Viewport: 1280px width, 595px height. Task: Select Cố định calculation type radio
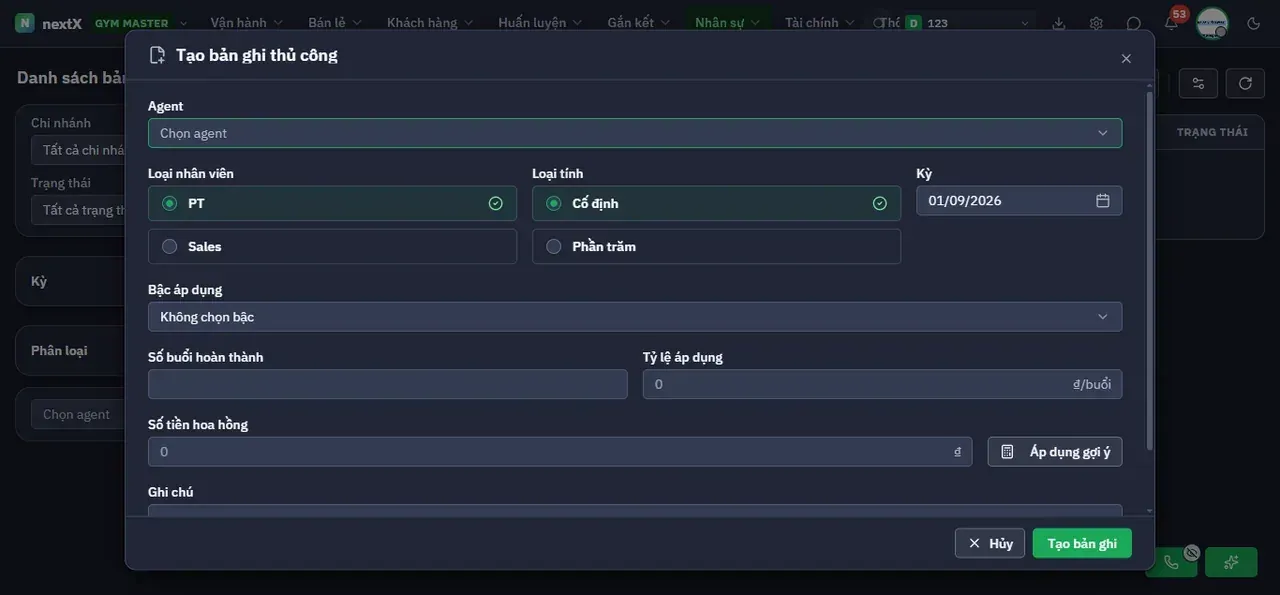tap(716, 203)
